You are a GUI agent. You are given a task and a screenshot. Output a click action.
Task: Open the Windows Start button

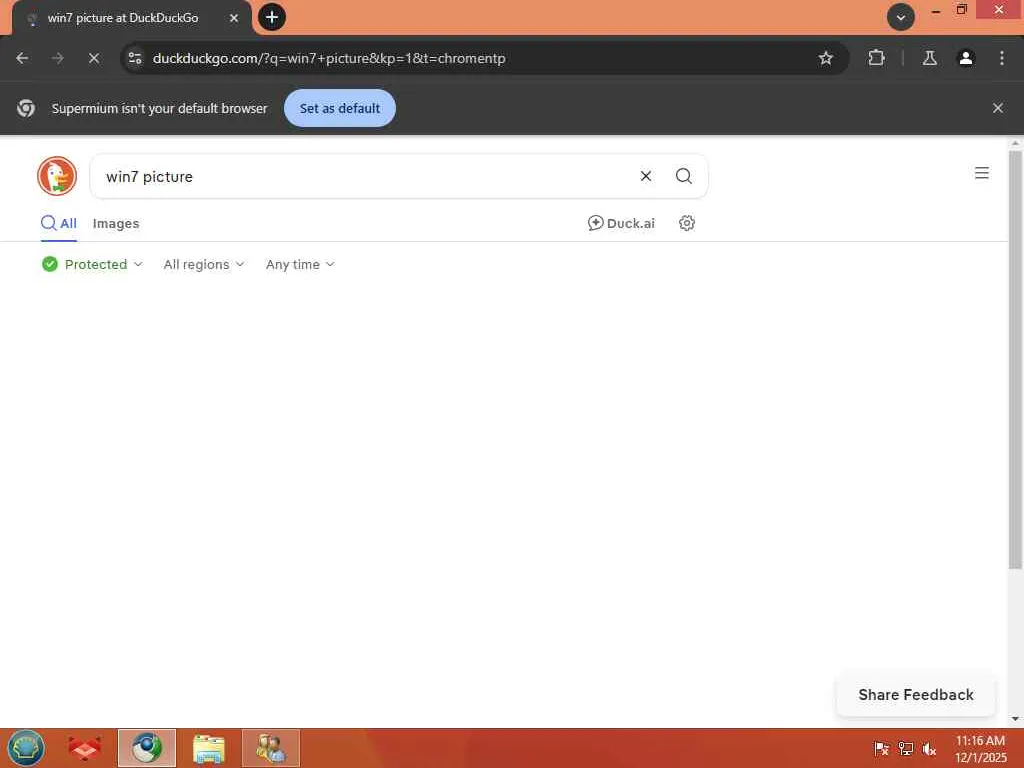tap(26, 748)
